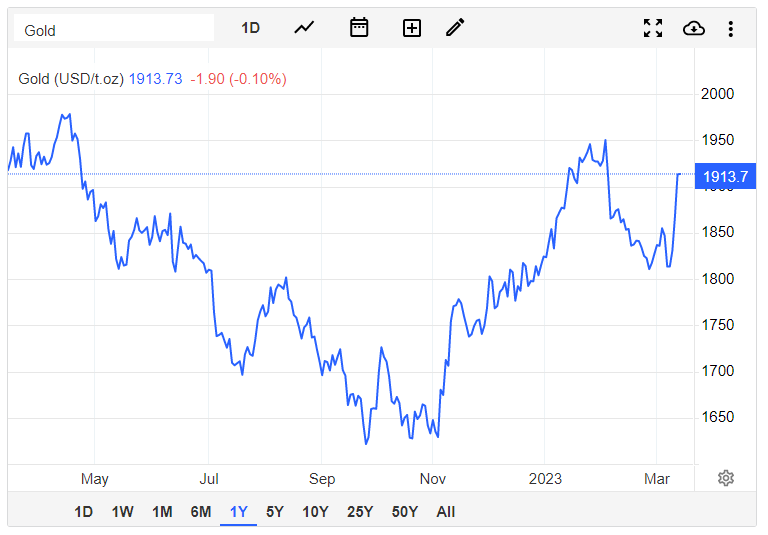This screenshot has width=768, height=535.
Task: Click the Mar label on time axis
Action: pos(657,479)
